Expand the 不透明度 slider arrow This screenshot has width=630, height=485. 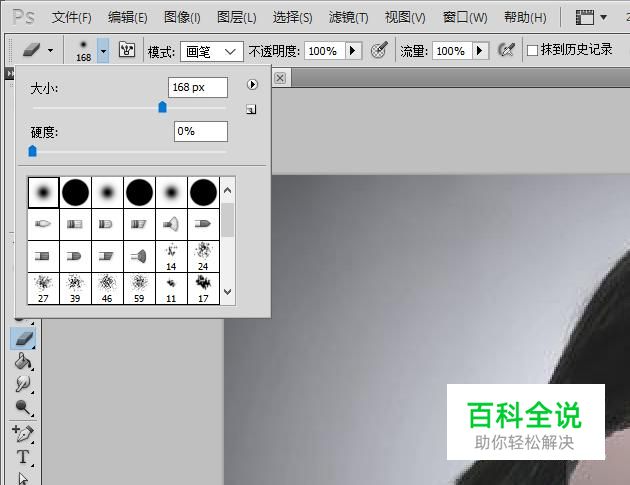(353, 50)
